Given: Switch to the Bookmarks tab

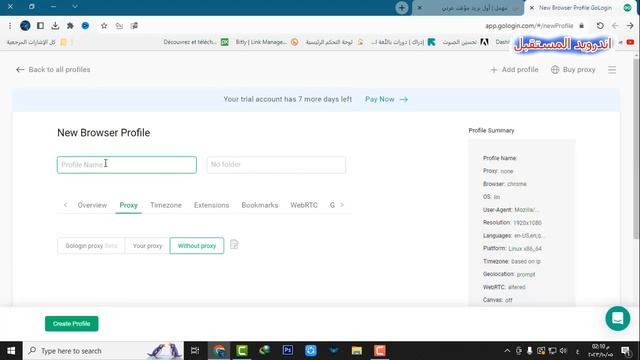Looking at the screenshot, I should 260,205.
